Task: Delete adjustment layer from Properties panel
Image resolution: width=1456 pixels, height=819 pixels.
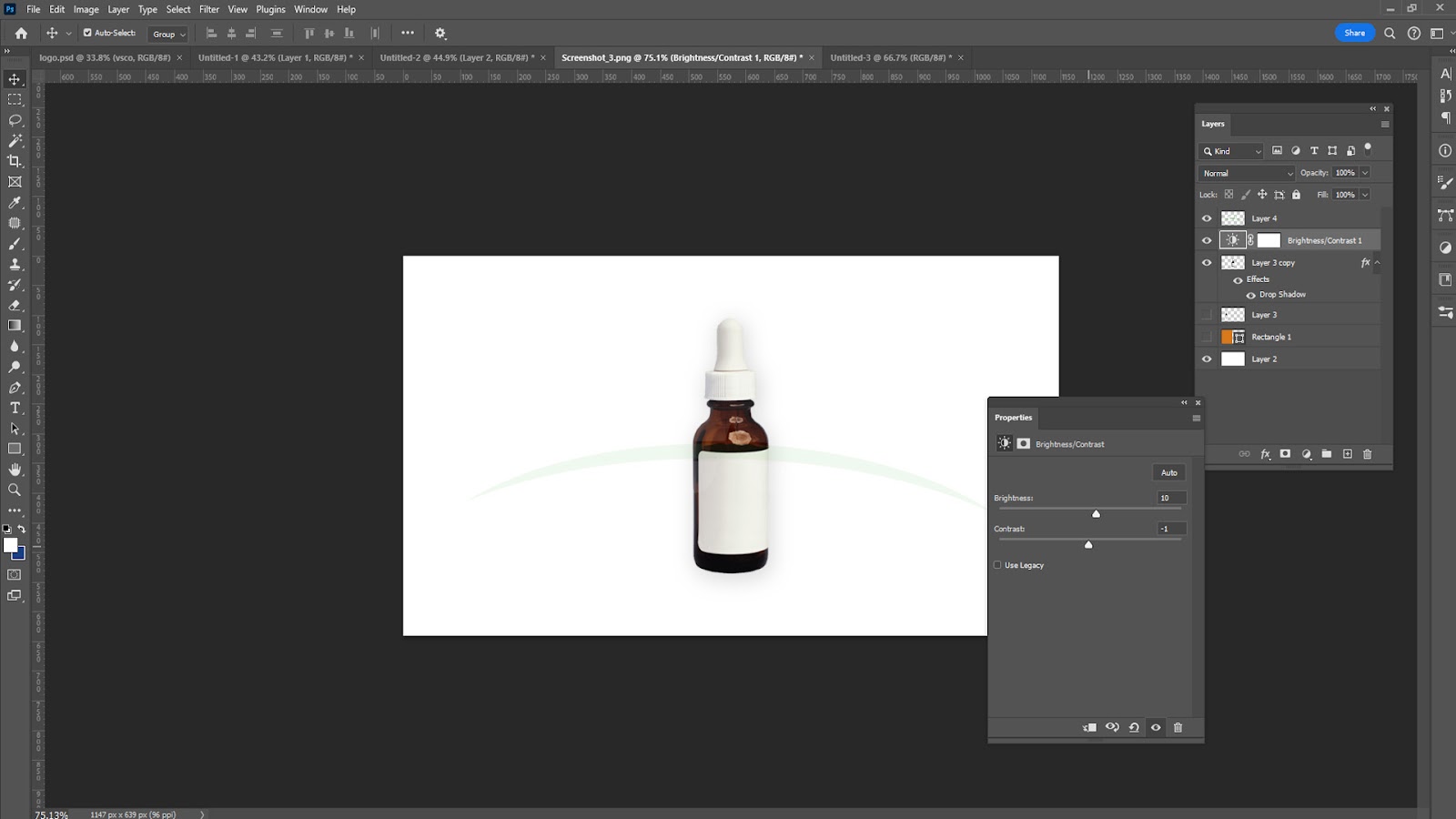Action: [1178, 727]
